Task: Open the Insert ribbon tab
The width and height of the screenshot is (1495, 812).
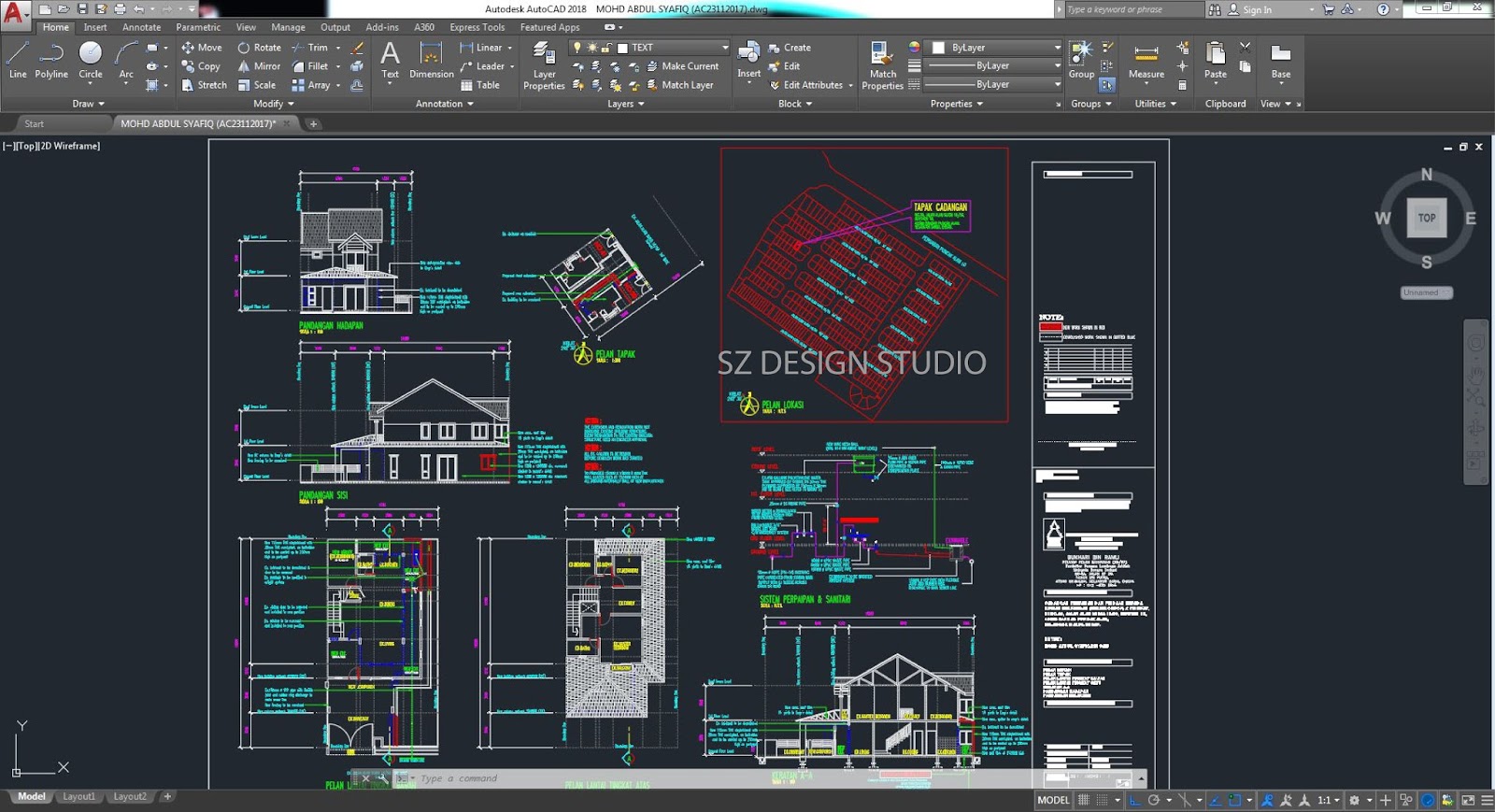Action: (95, 27)
